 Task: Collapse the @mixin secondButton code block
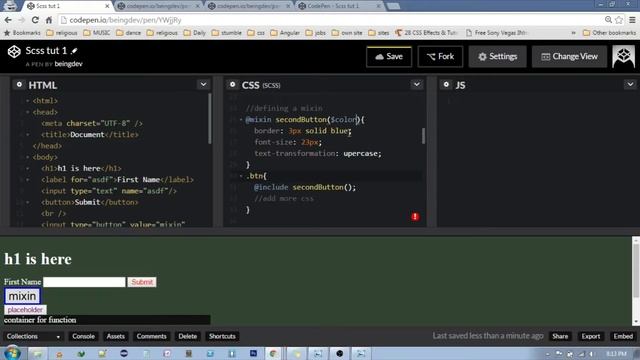click(241, 120)
